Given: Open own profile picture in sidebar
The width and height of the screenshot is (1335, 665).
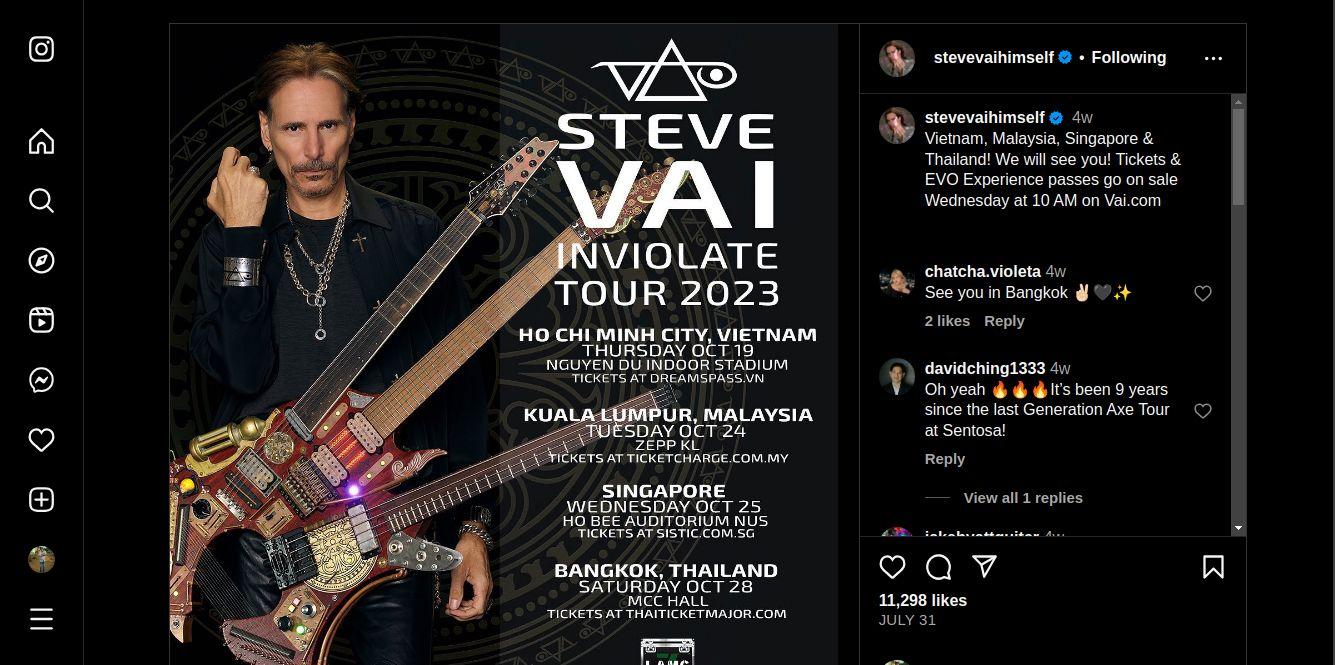Looking at the screenshot, I should pos(41,559).
